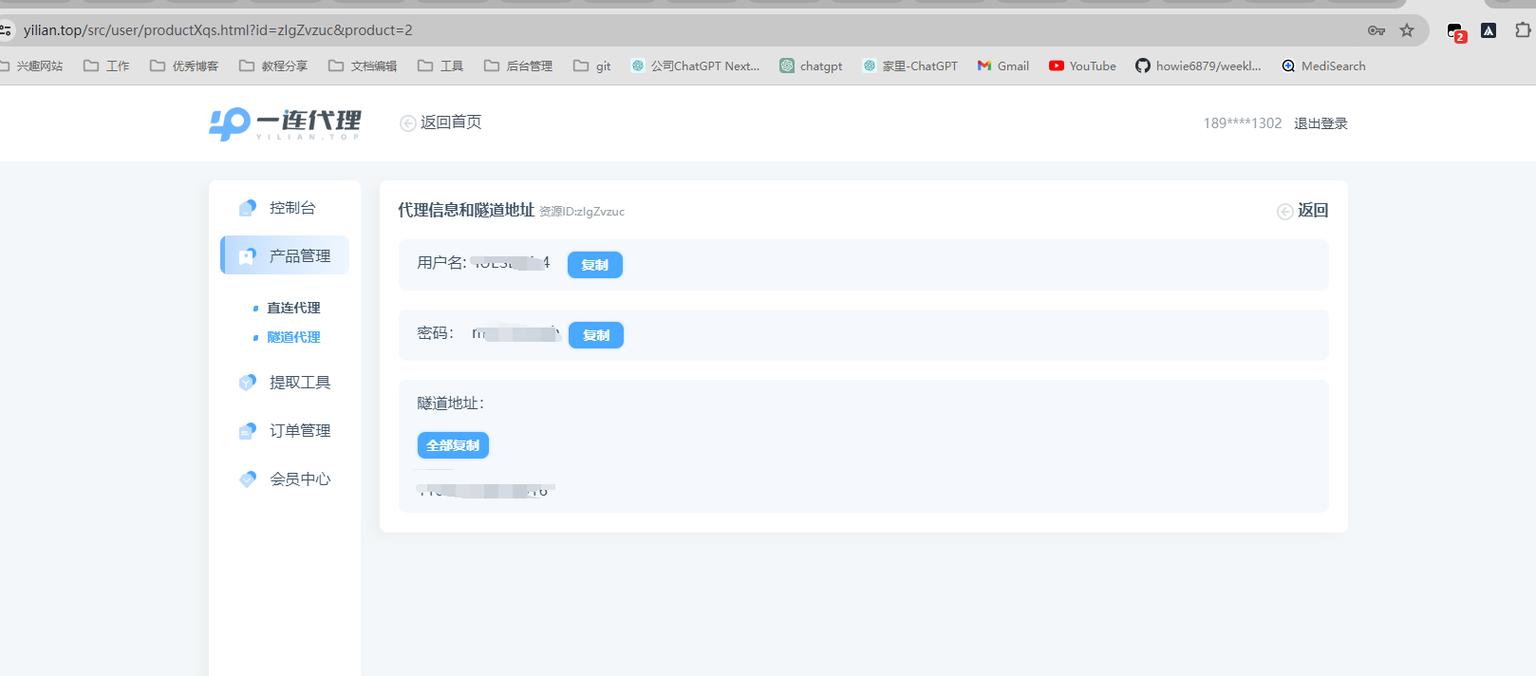Click the 一连代理 logo

coord(283,122)
